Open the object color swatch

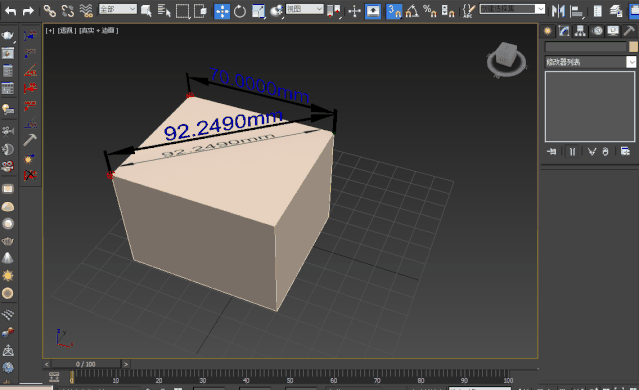(x=633, y=47)
